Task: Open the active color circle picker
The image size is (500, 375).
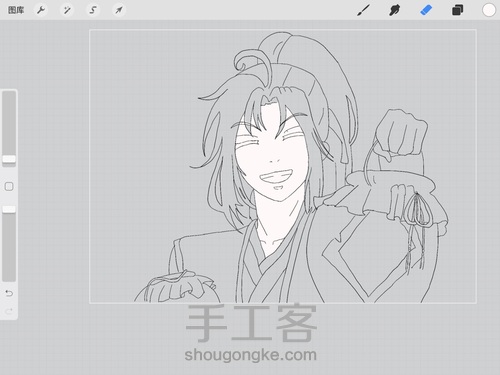Action: pyautogui.click(x=489, y=10)
